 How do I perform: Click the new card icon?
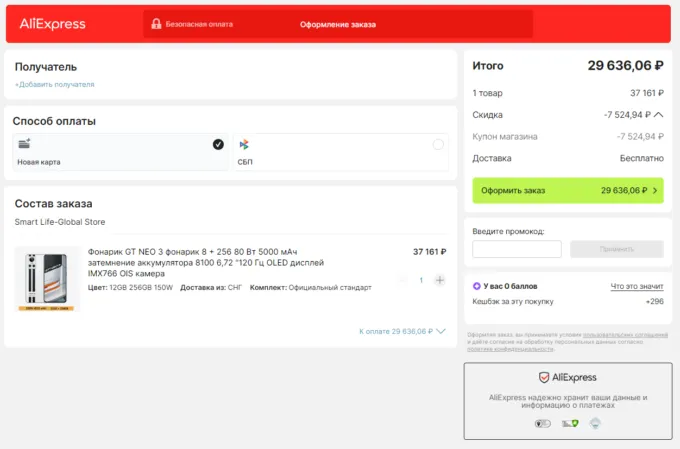pos(24,144)
